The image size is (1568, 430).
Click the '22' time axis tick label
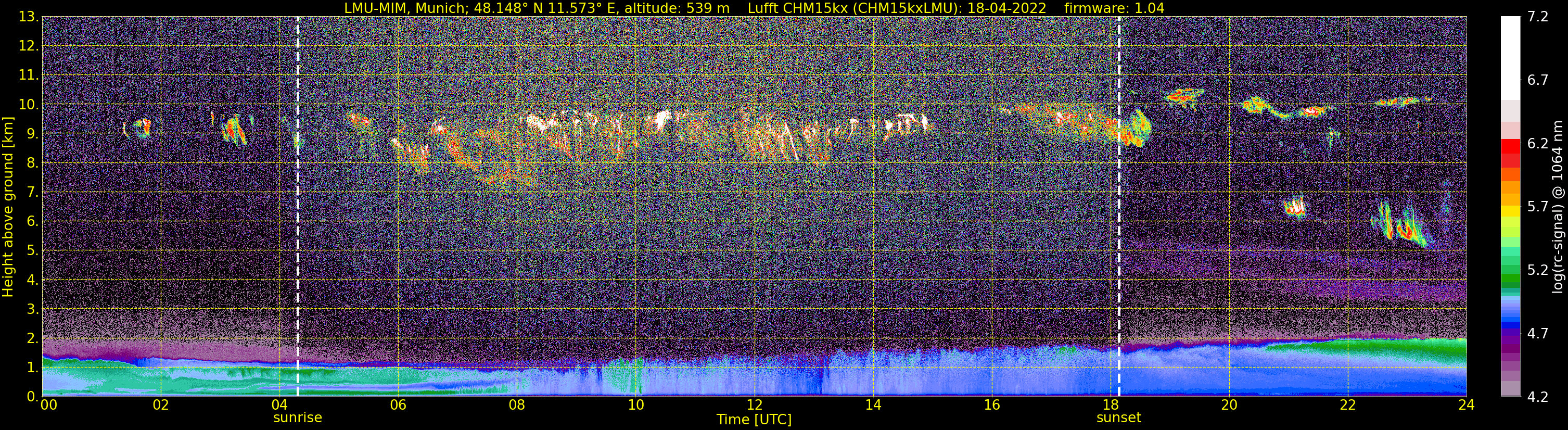(x=1348, y=405)
